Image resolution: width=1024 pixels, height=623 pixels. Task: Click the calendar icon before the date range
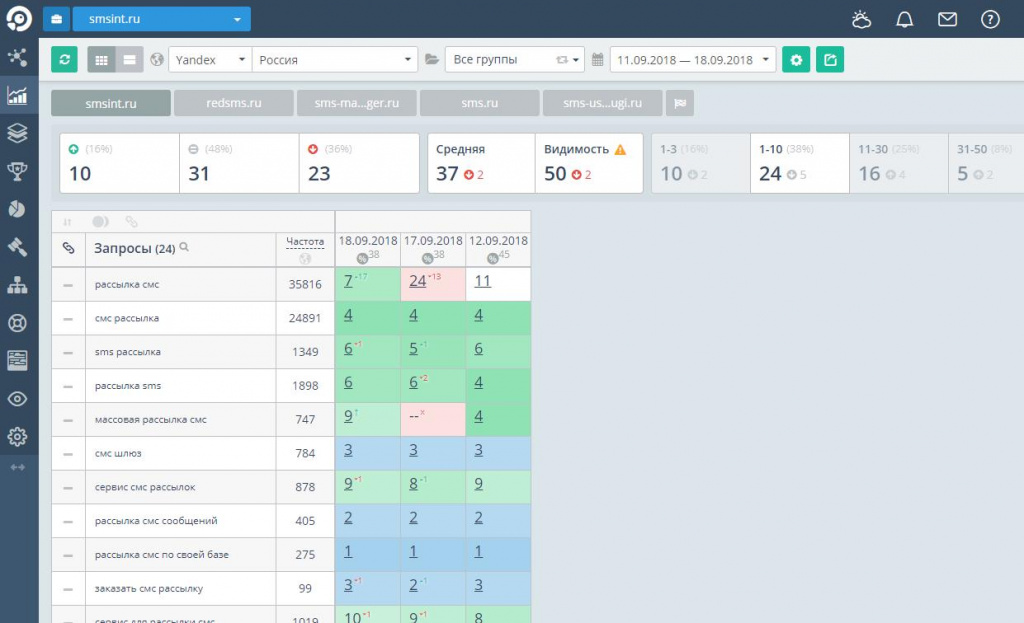[598, 59]
